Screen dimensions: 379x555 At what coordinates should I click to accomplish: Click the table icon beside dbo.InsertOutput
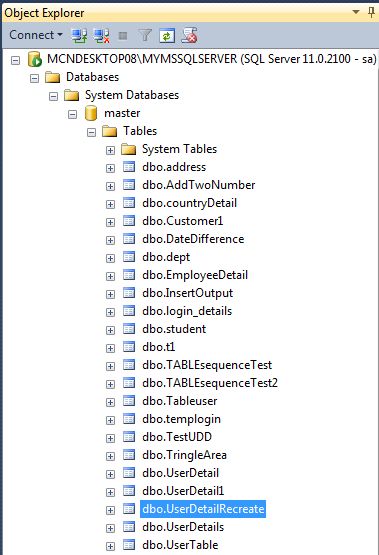[x=129, y=293]
